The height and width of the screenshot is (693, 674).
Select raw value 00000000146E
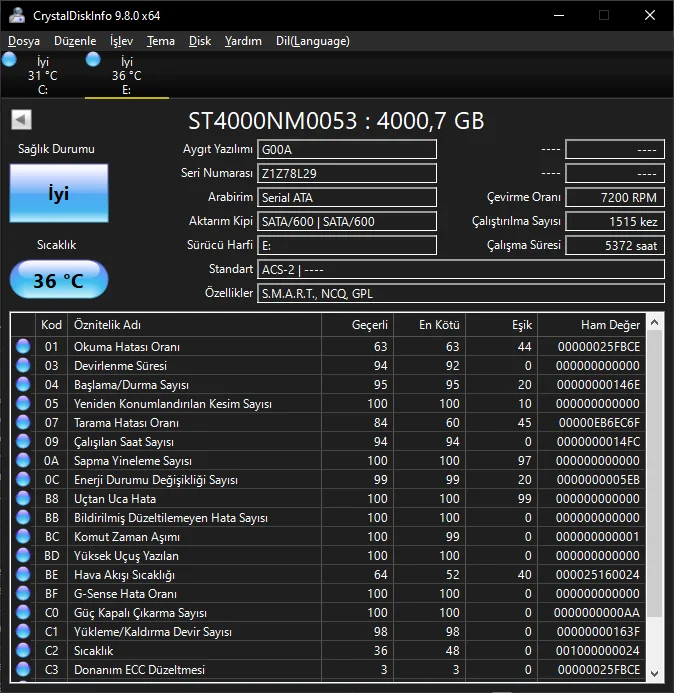coord(598,385)
